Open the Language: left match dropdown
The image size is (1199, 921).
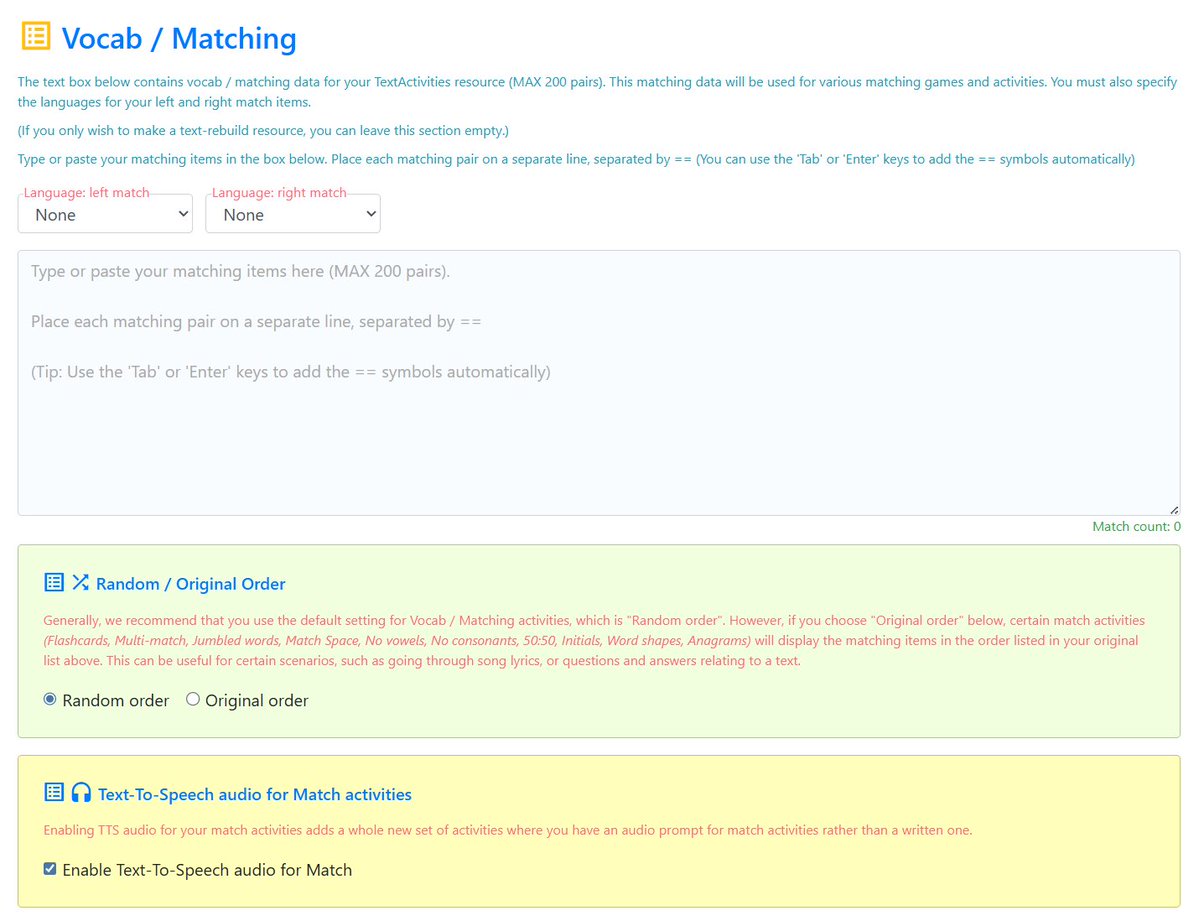tap(106, 214)
